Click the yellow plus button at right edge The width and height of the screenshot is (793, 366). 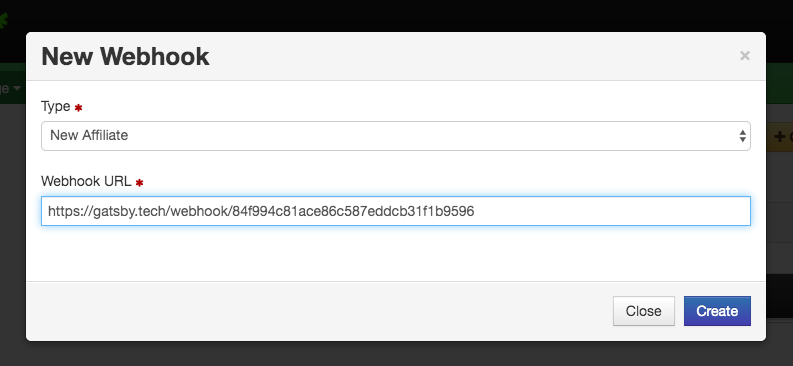coord(779,136)
